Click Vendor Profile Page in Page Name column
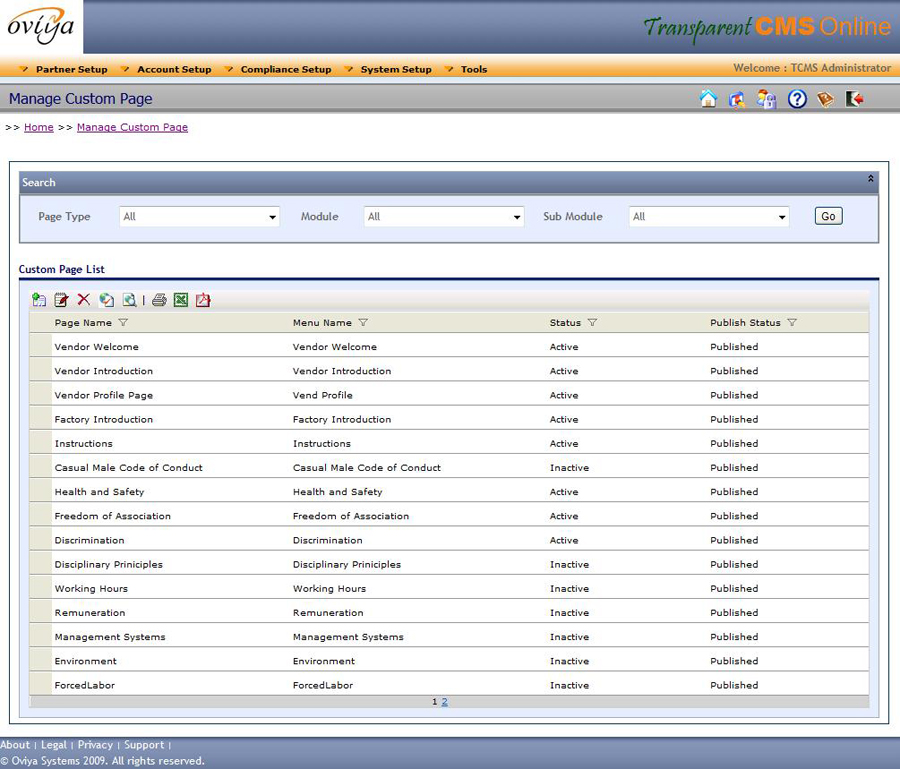900x769 pixels. (x=104, y=395)
